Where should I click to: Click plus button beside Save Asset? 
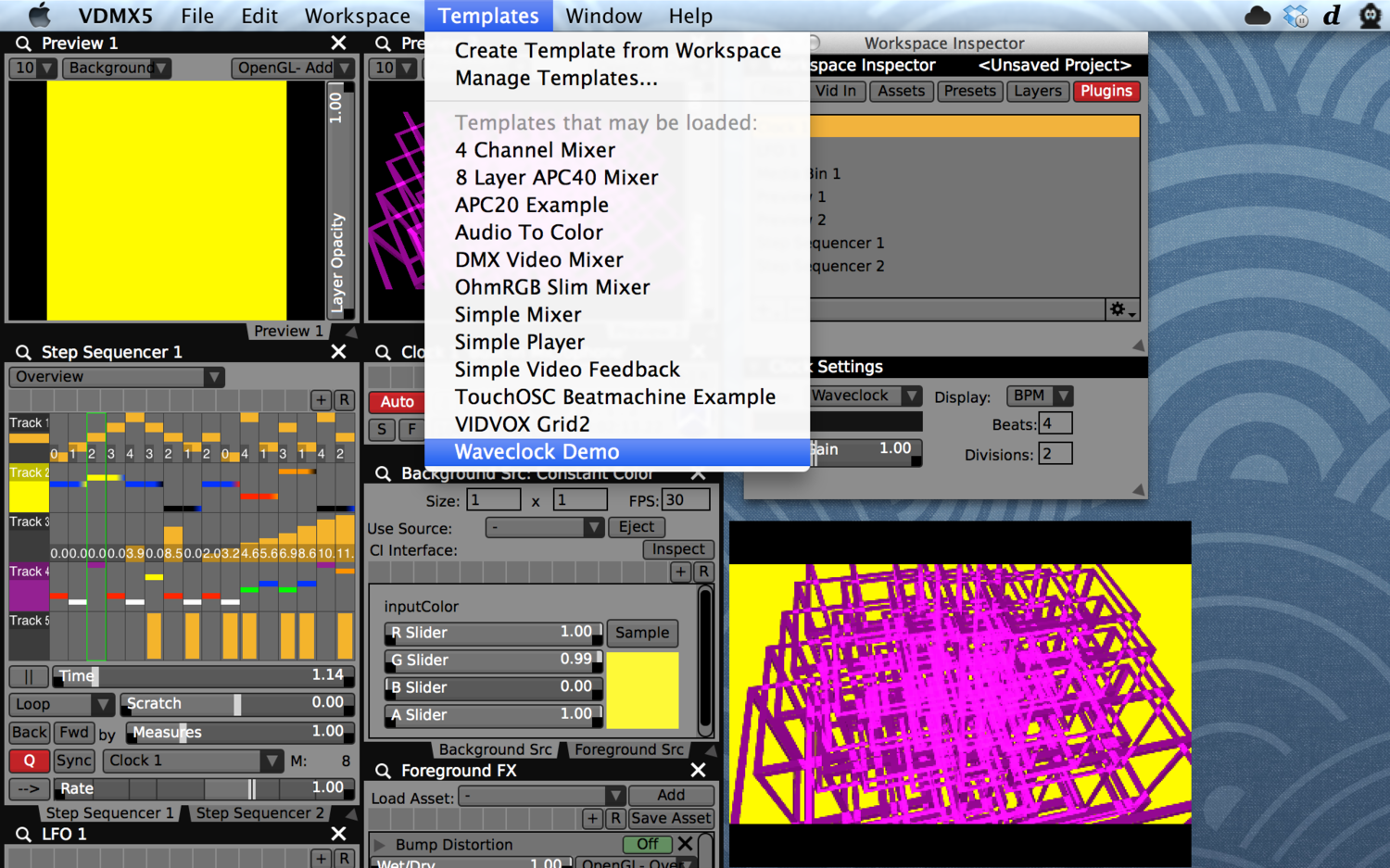[x=593, y=818]
